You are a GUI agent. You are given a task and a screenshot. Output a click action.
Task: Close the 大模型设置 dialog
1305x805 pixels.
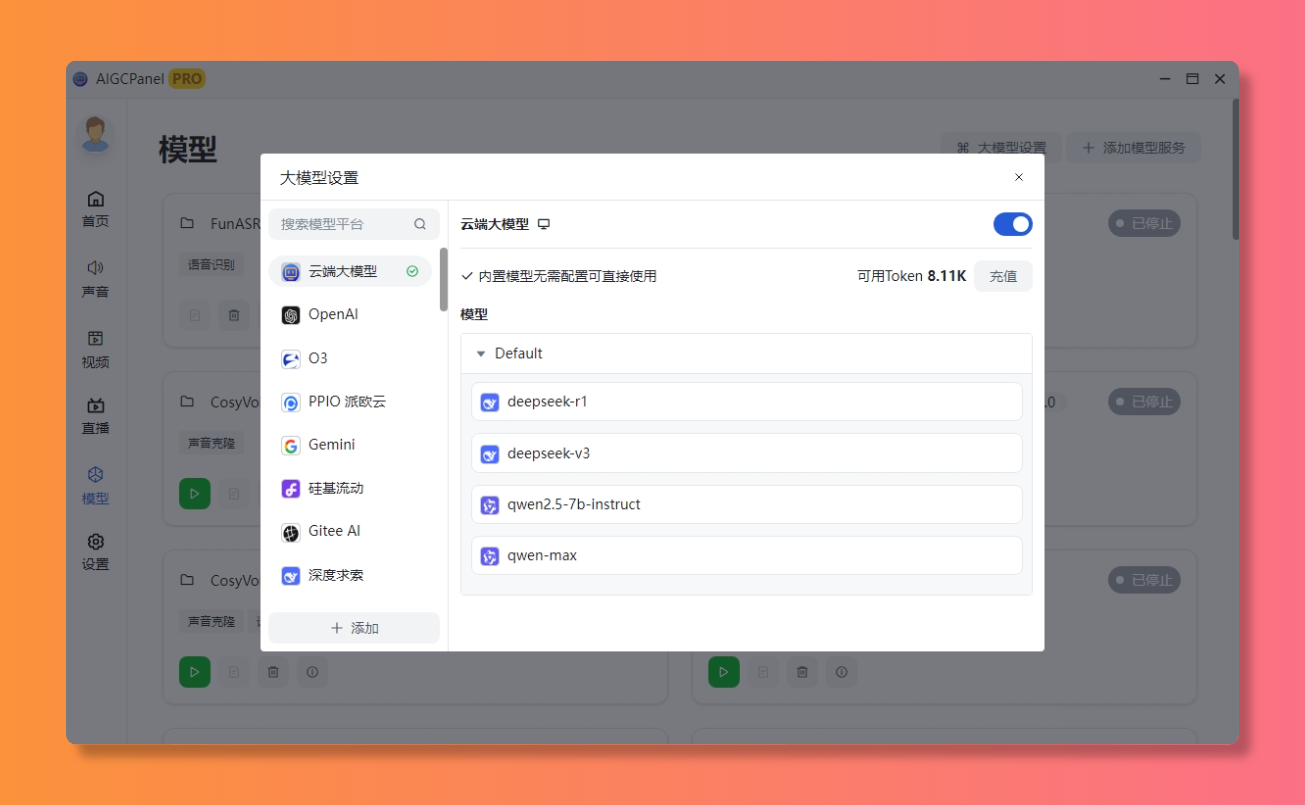point(1019,178)
